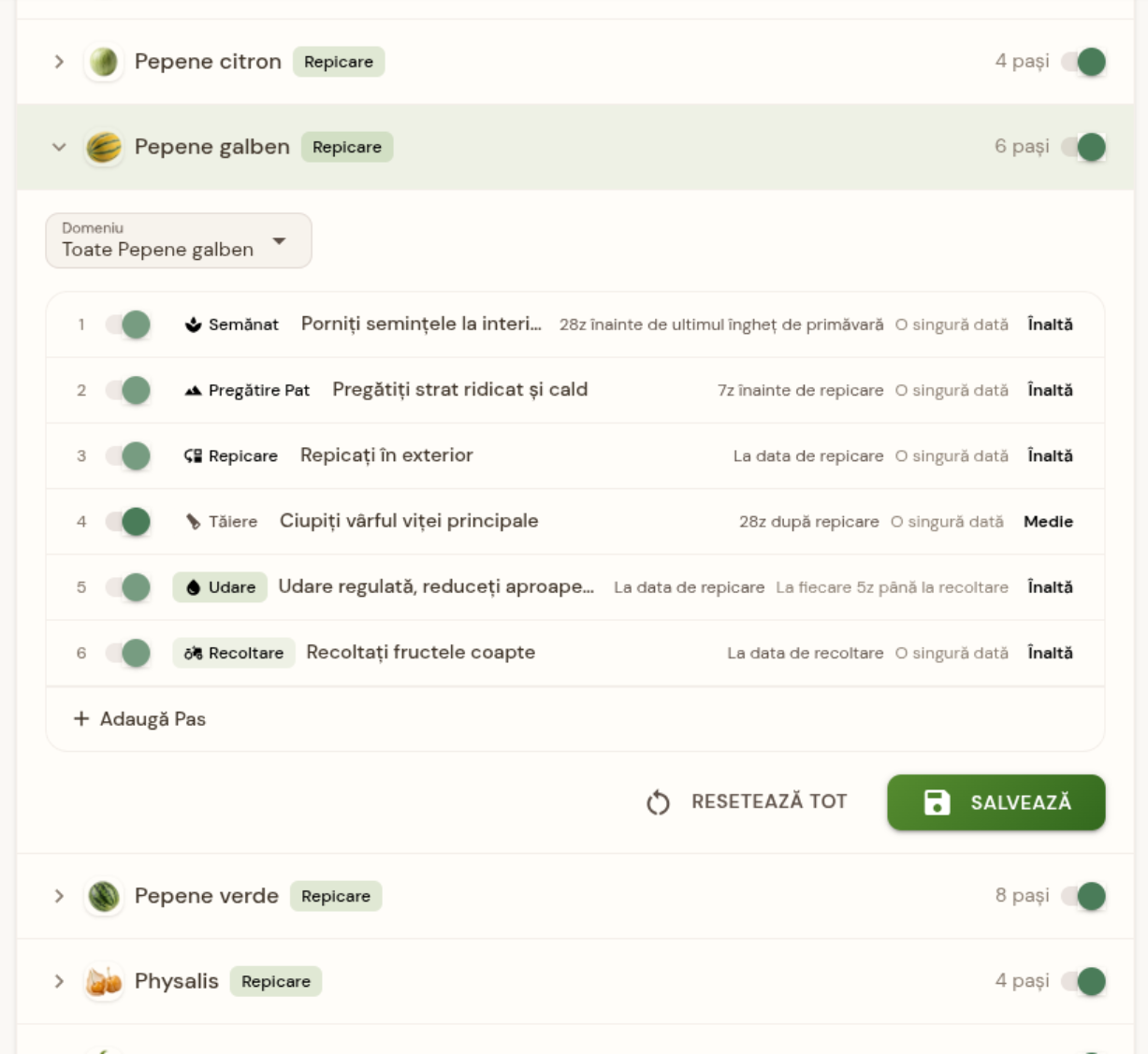
Task: Click the 'Înaltă' priority in step 1
Action: coord(1050,325)
